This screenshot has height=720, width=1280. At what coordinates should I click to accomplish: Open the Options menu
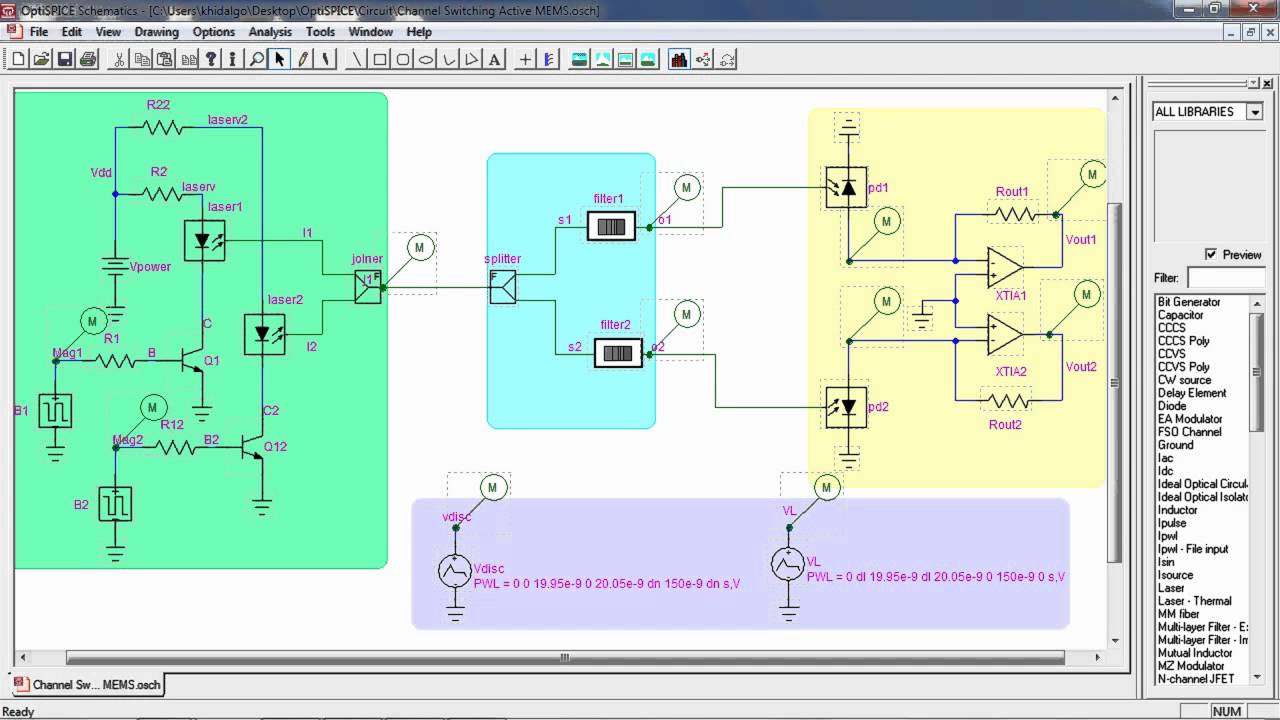pyautogui.click(x=213, y=32)
